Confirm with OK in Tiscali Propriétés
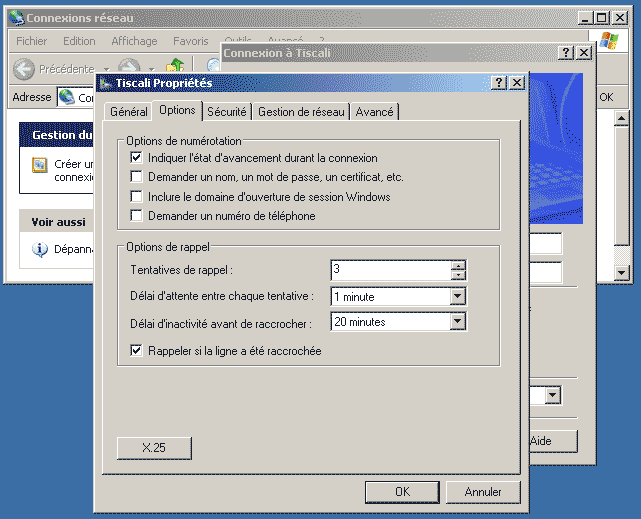The height and width of the screenshot is (519, 641). (x=402, y=492)
